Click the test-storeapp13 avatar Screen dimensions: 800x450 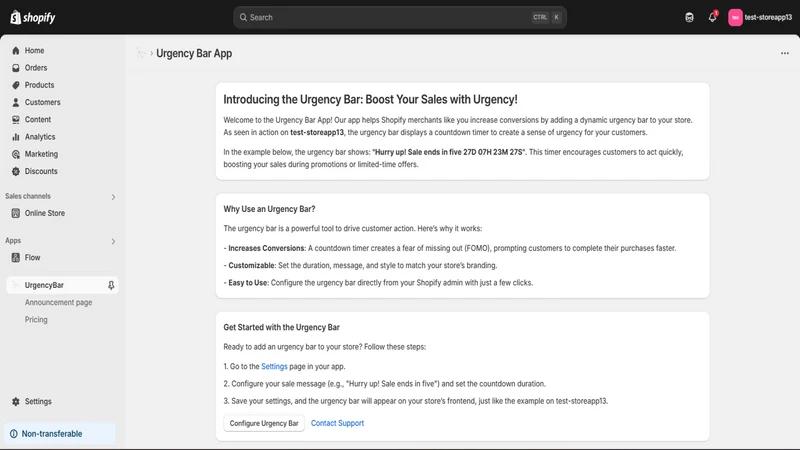(x=735, y=17)
